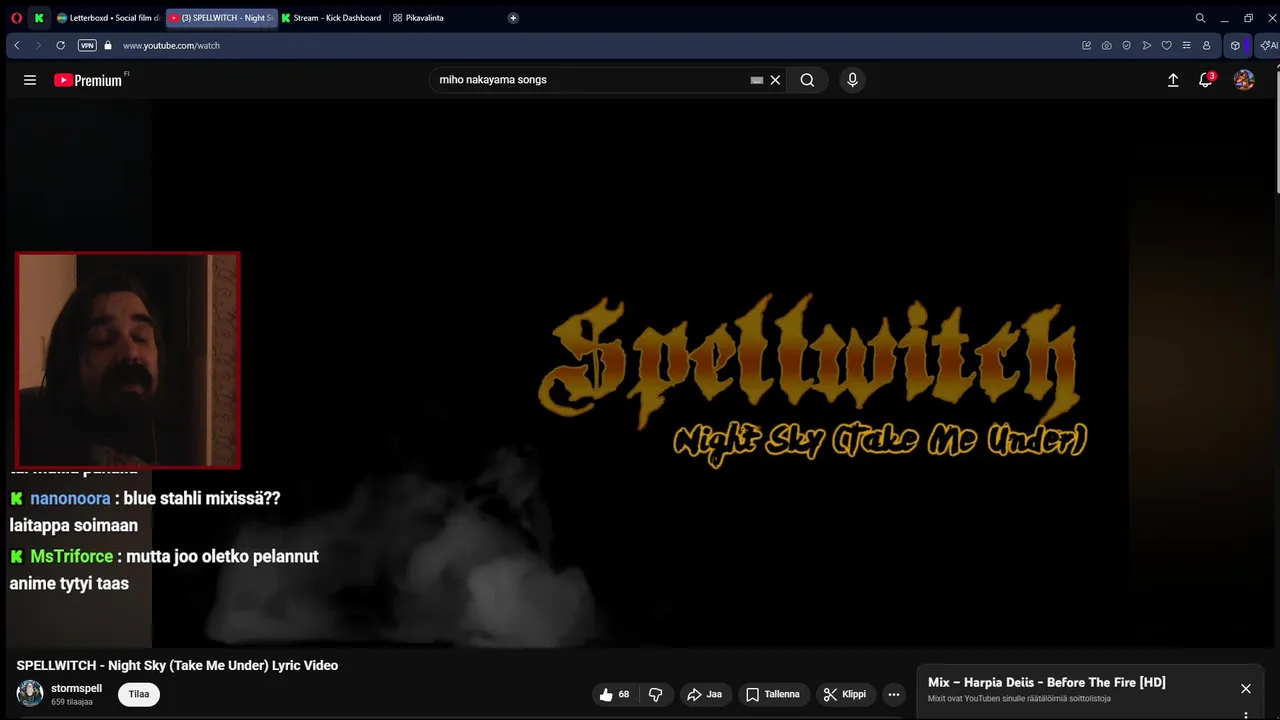Open the Opera account profile icon
Image resolution: width=1280 pixels, height=720 pixels.
click(x=1206, y=45)
